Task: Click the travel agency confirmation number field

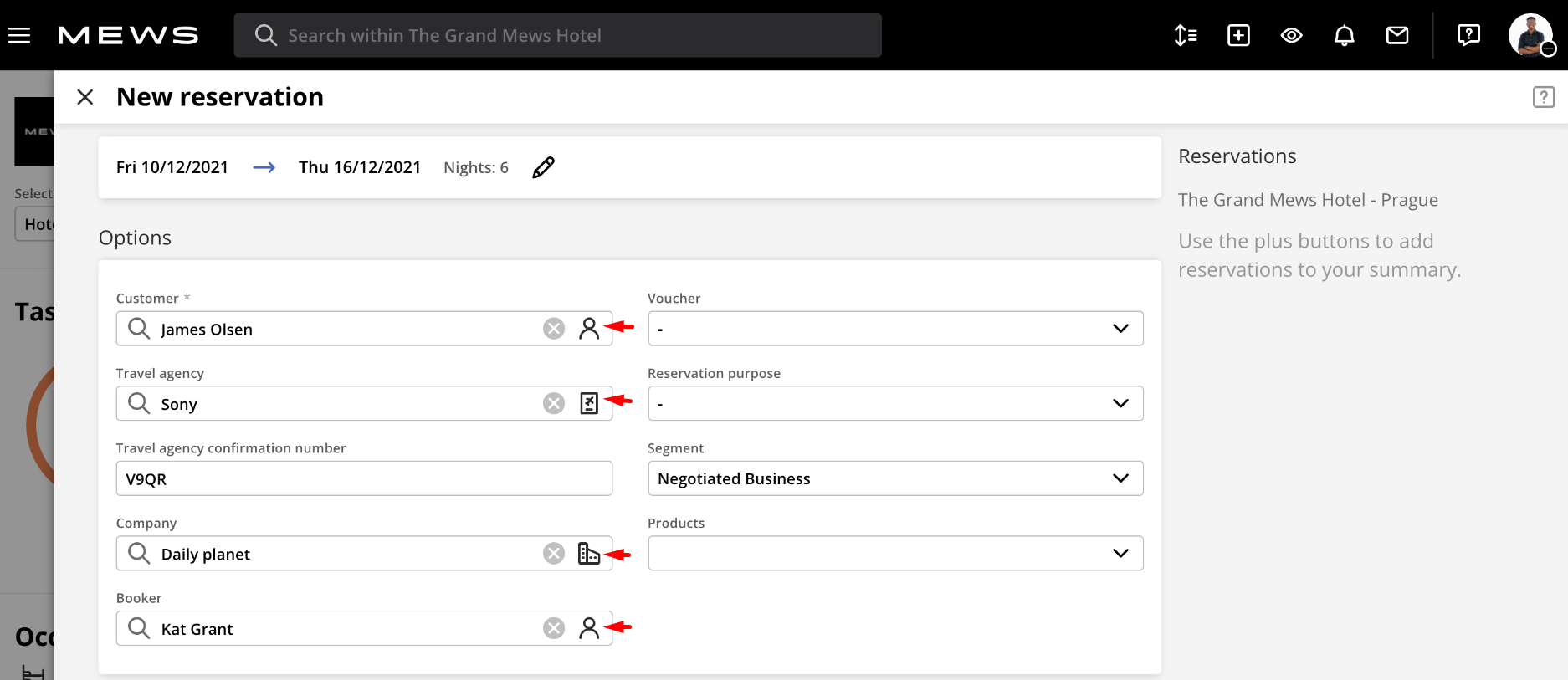Action: click(x=364, y=478)
